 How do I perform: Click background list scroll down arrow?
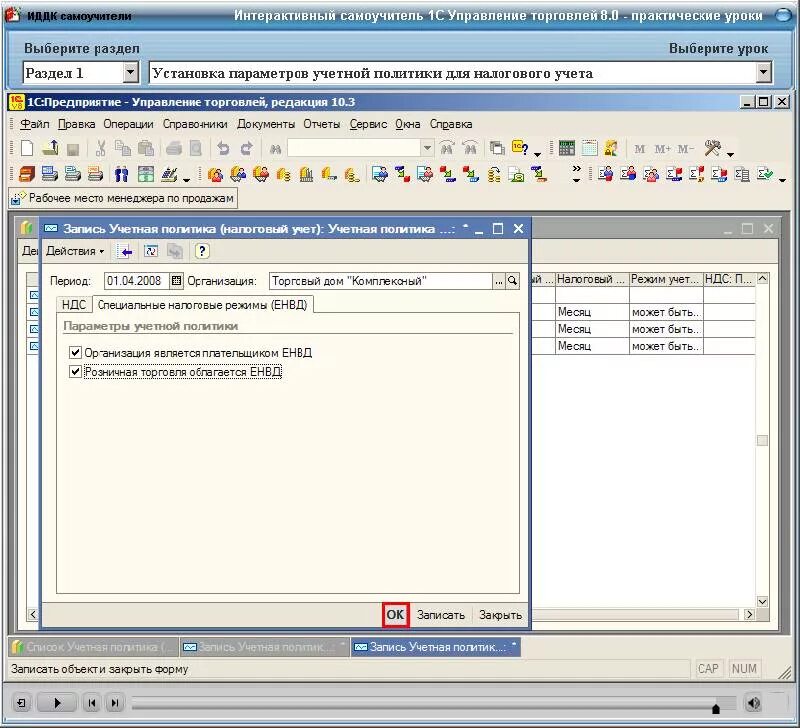[762, 601]
